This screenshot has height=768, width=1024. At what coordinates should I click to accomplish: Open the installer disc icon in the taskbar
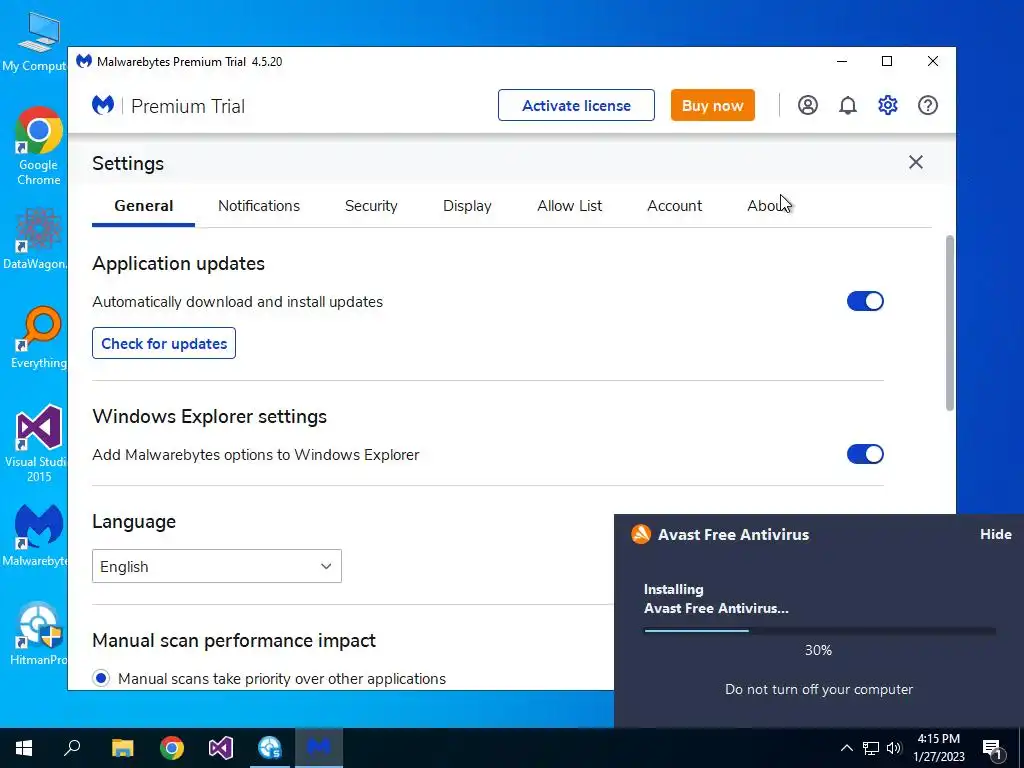[270, 748]
